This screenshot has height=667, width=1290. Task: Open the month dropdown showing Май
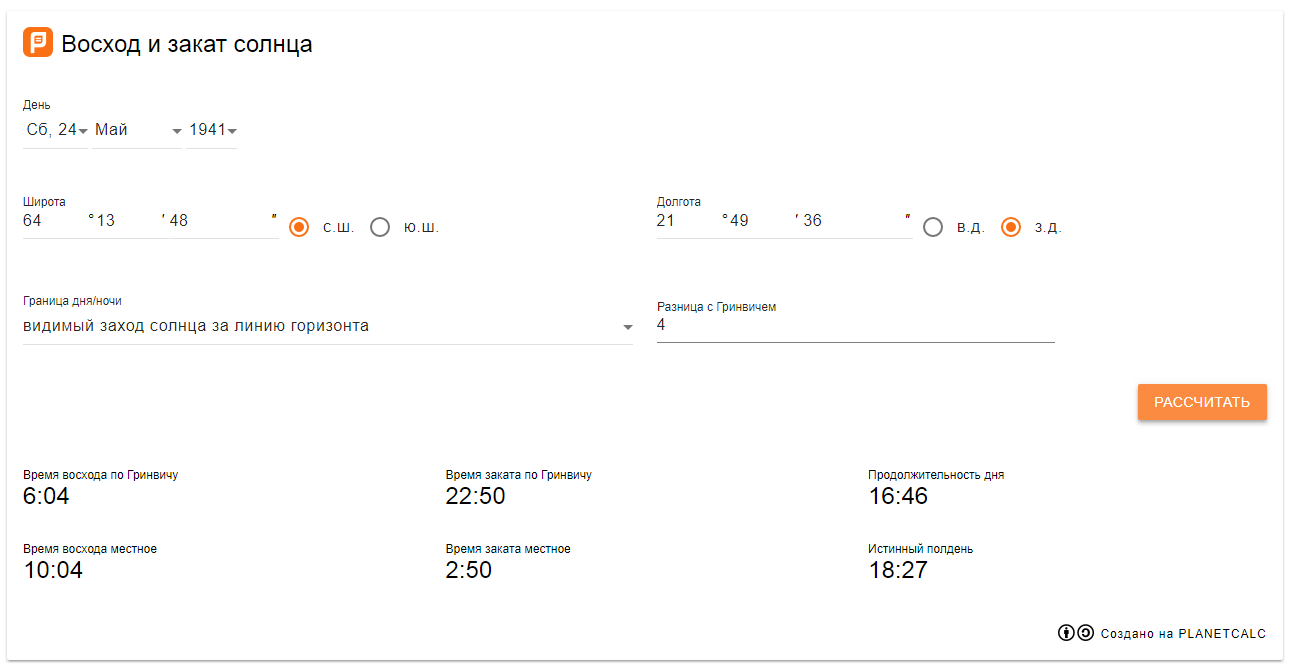pyautogui.click(x=138, y=130)
